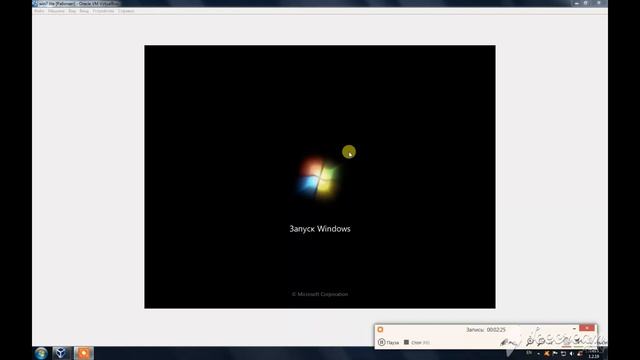Image resolution: width=640 pixels, height=360 pixels.
Task: Open the Файл menu in VirtualBox
Action: [x=39, y=11]
